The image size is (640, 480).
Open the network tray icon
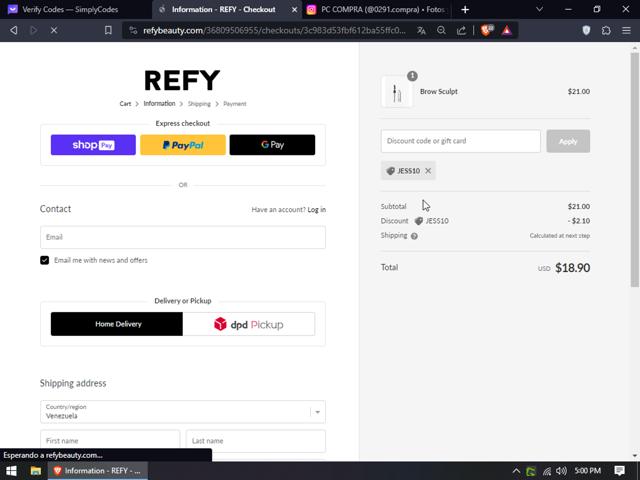tap(547, 471)
